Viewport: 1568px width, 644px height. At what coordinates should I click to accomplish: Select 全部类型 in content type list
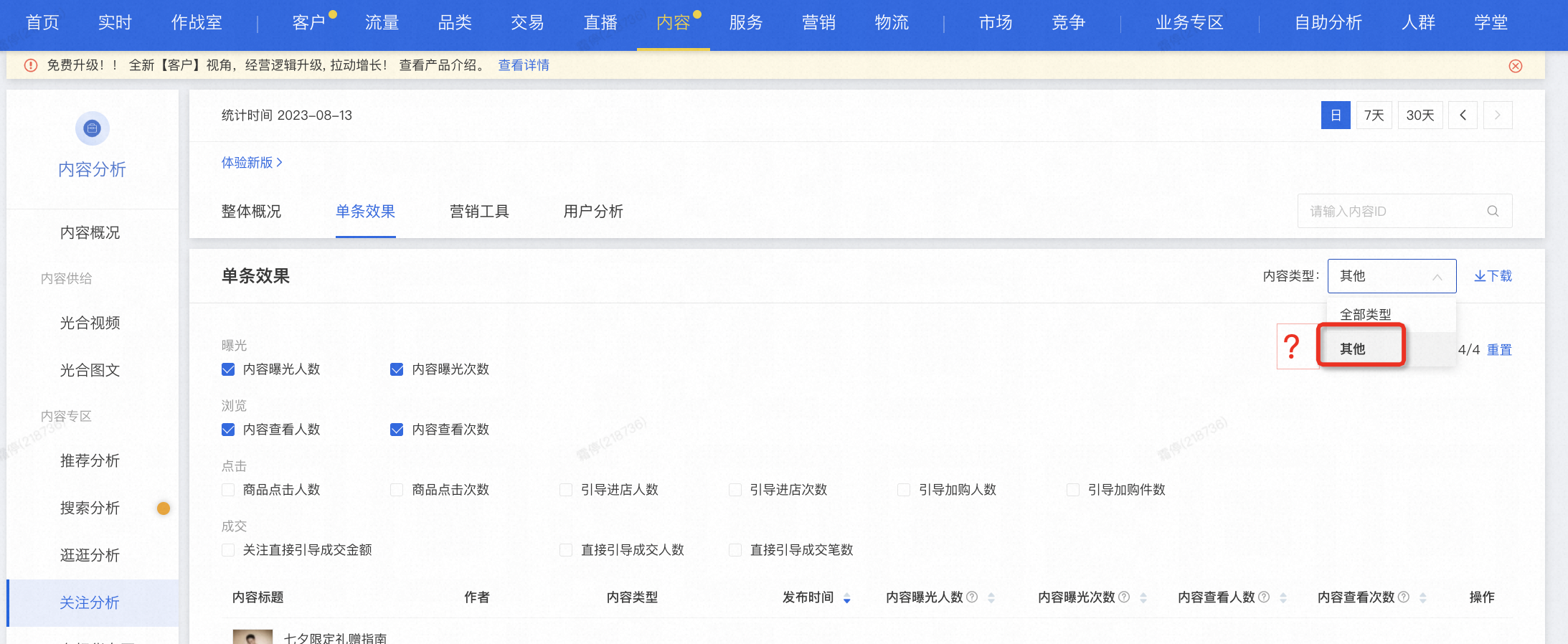(x=1392, y=315)
